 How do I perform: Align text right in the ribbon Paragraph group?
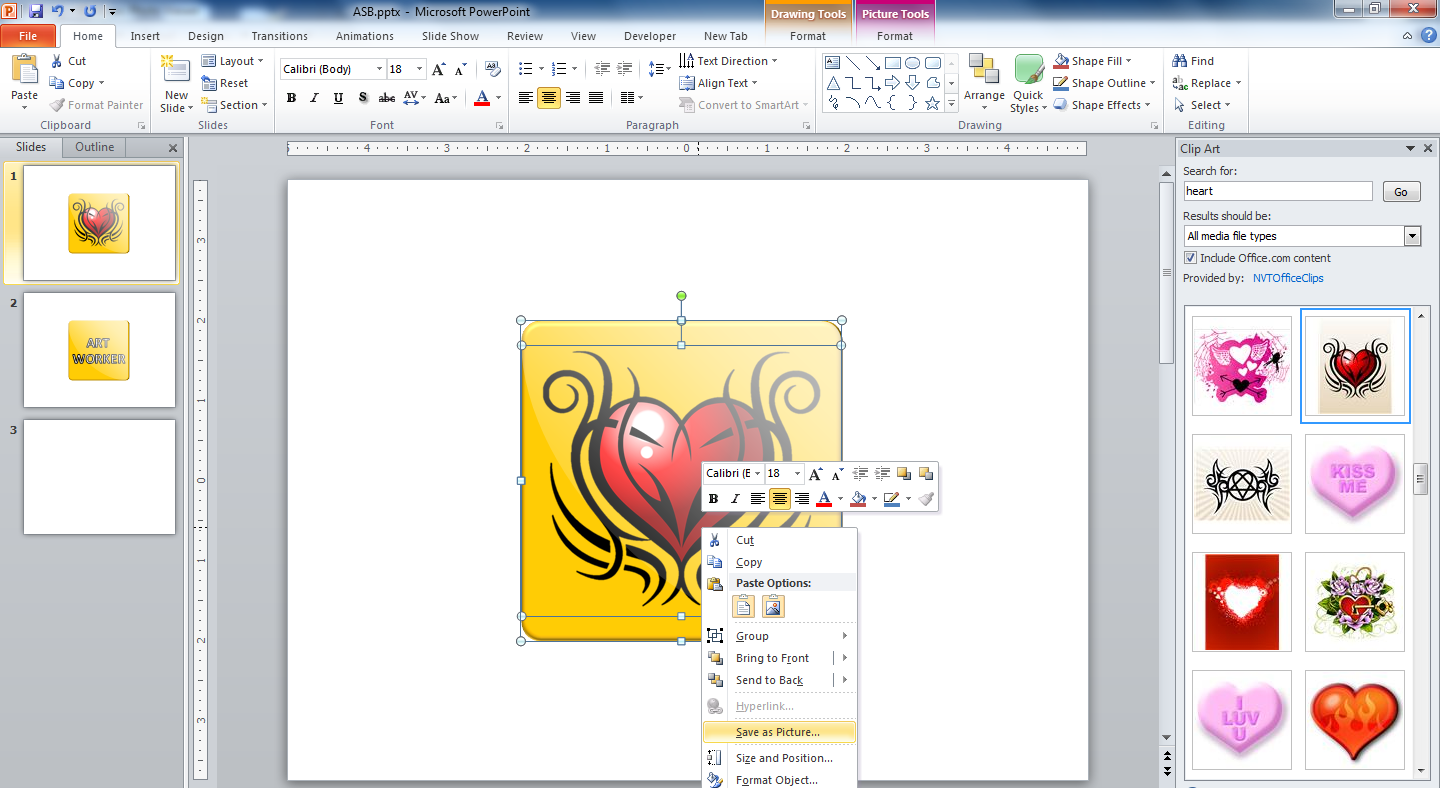click(573, 98)
